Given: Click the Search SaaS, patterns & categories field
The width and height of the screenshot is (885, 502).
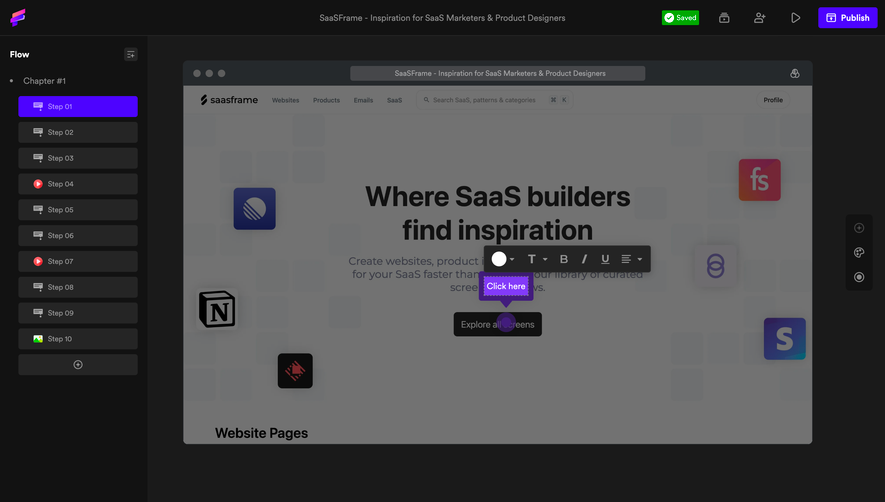Looking at the screenshot, I should click(494, 100).
